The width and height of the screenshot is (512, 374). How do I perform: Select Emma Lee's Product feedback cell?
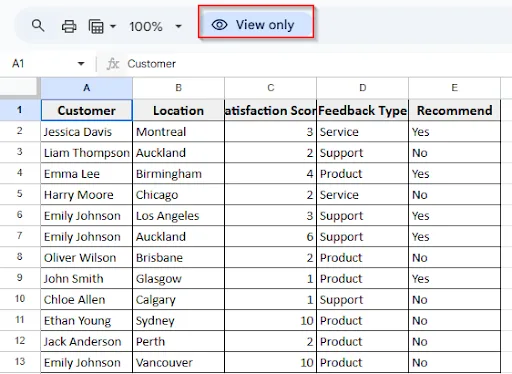pyautogui.click(x=363, y=174)
